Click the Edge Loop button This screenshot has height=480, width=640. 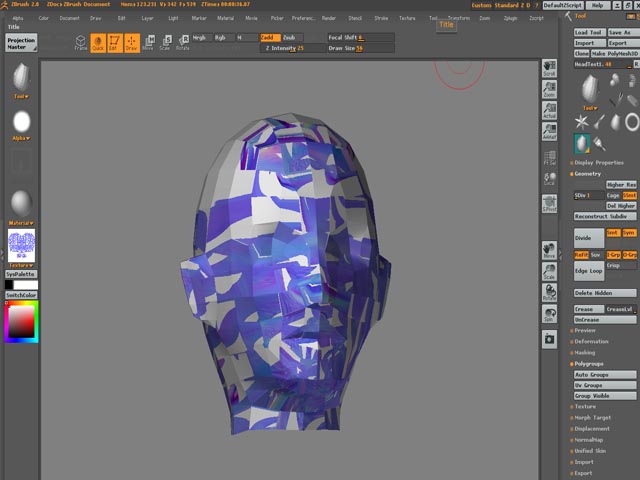[x=589, y=271]
